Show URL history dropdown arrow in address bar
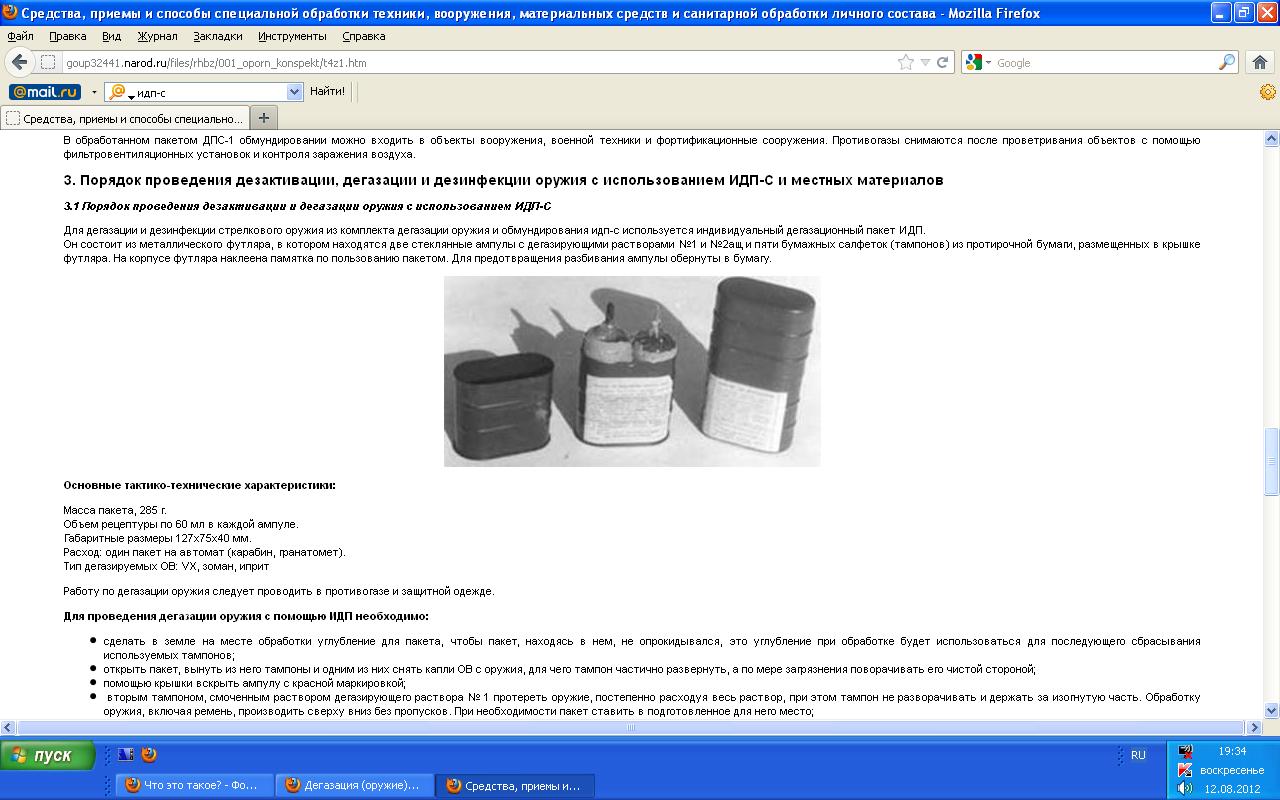This screenshot has height=800, width=1280. click(x=925, y=62)
